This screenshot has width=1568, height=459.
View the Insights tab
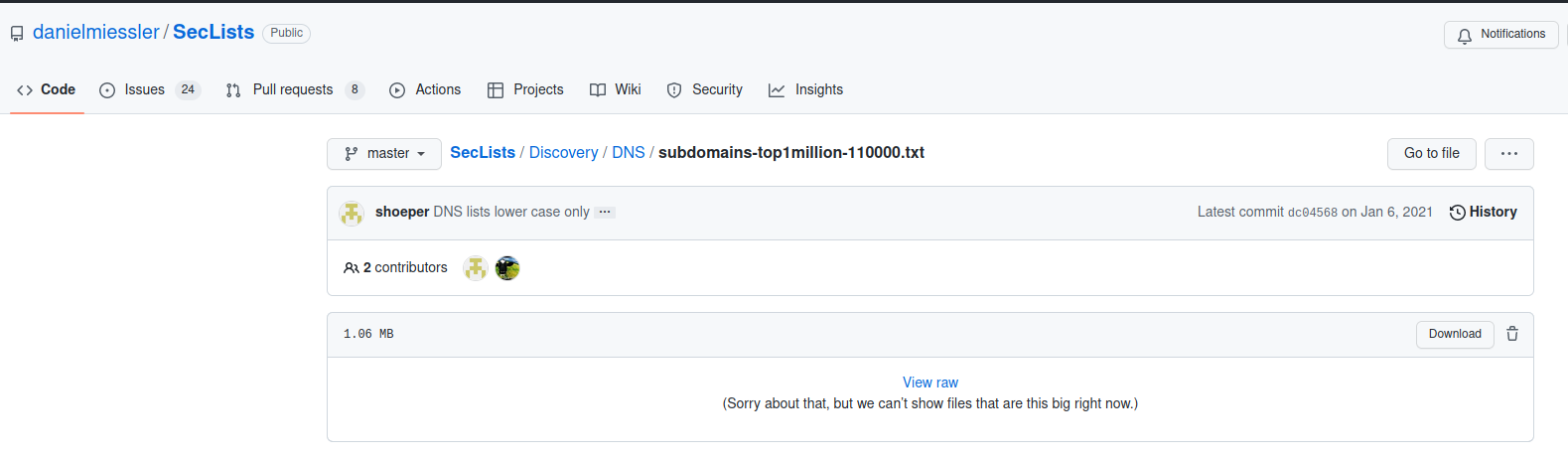805,89
